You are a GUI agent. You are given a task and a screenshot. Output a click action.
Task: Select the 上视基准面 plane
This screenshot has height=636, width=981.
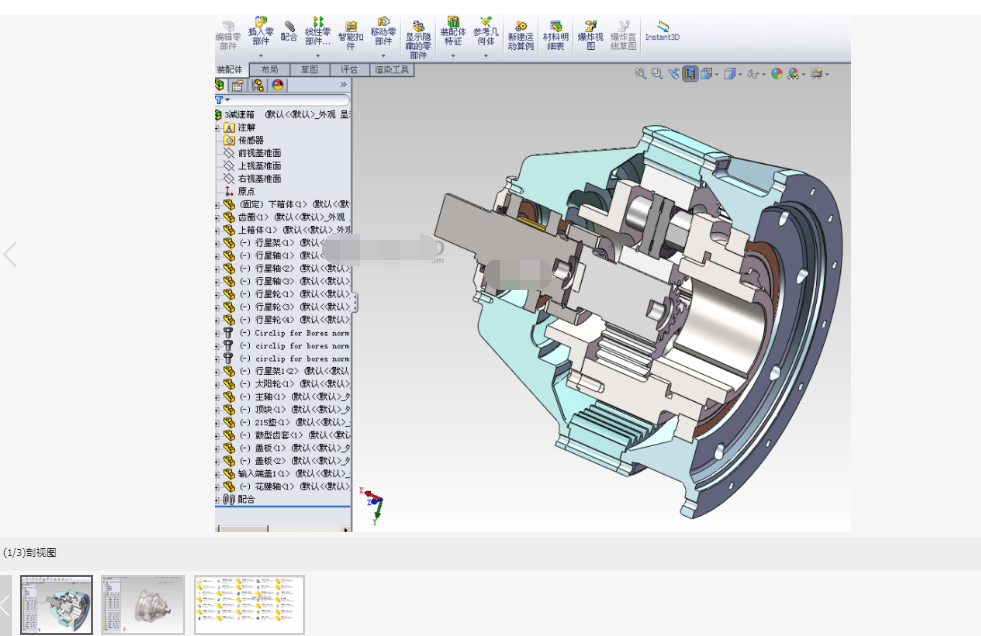coord(259,166)
